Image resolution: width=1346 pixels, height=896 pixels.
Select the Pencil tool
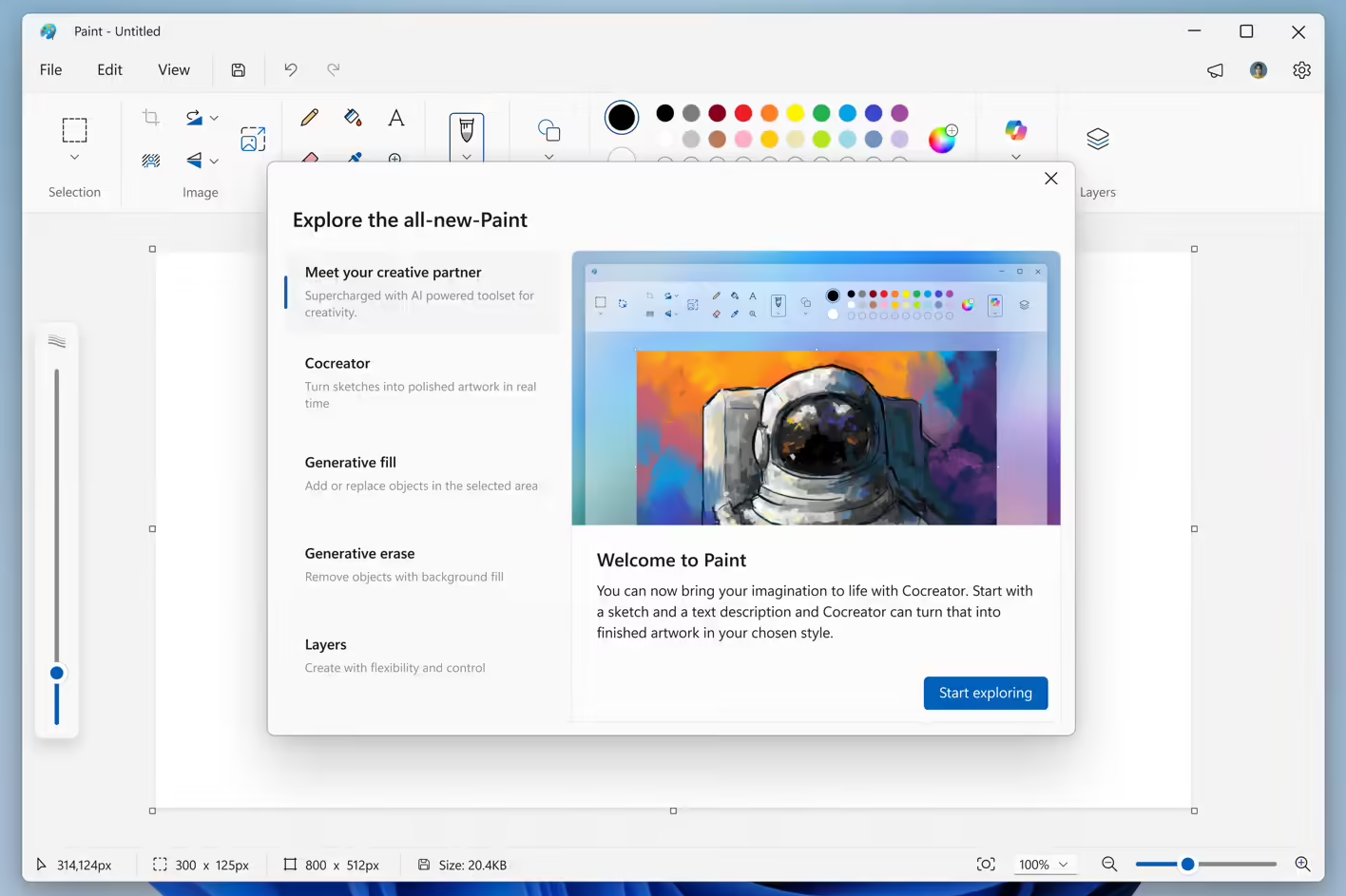coord(309,118)
